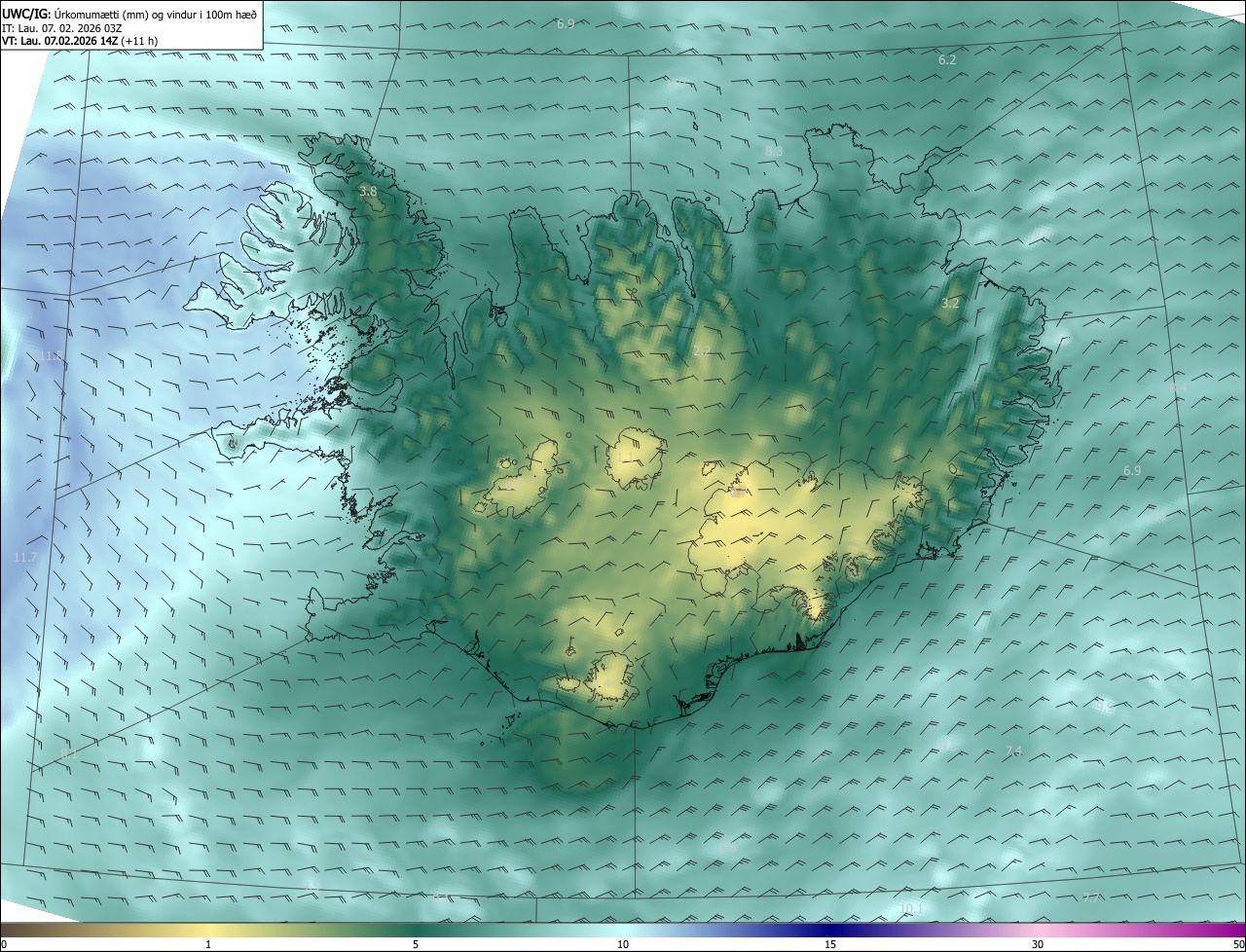1246x952 pixels.
Task: Click the 10 tick label on color bar
Action: click(623, 944)
